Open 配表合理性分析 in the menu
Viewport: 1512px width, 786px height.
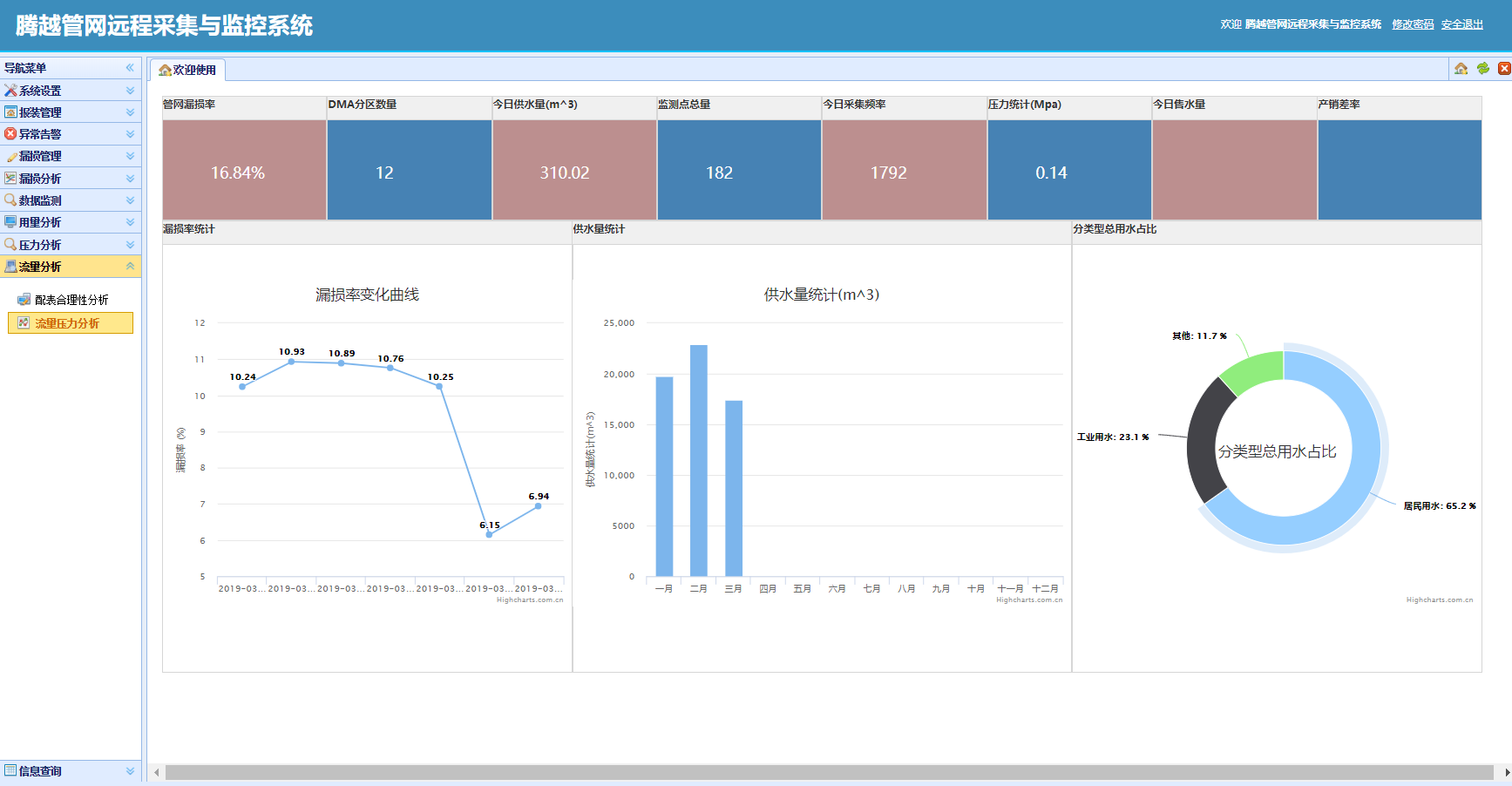(x=71, y=300)
